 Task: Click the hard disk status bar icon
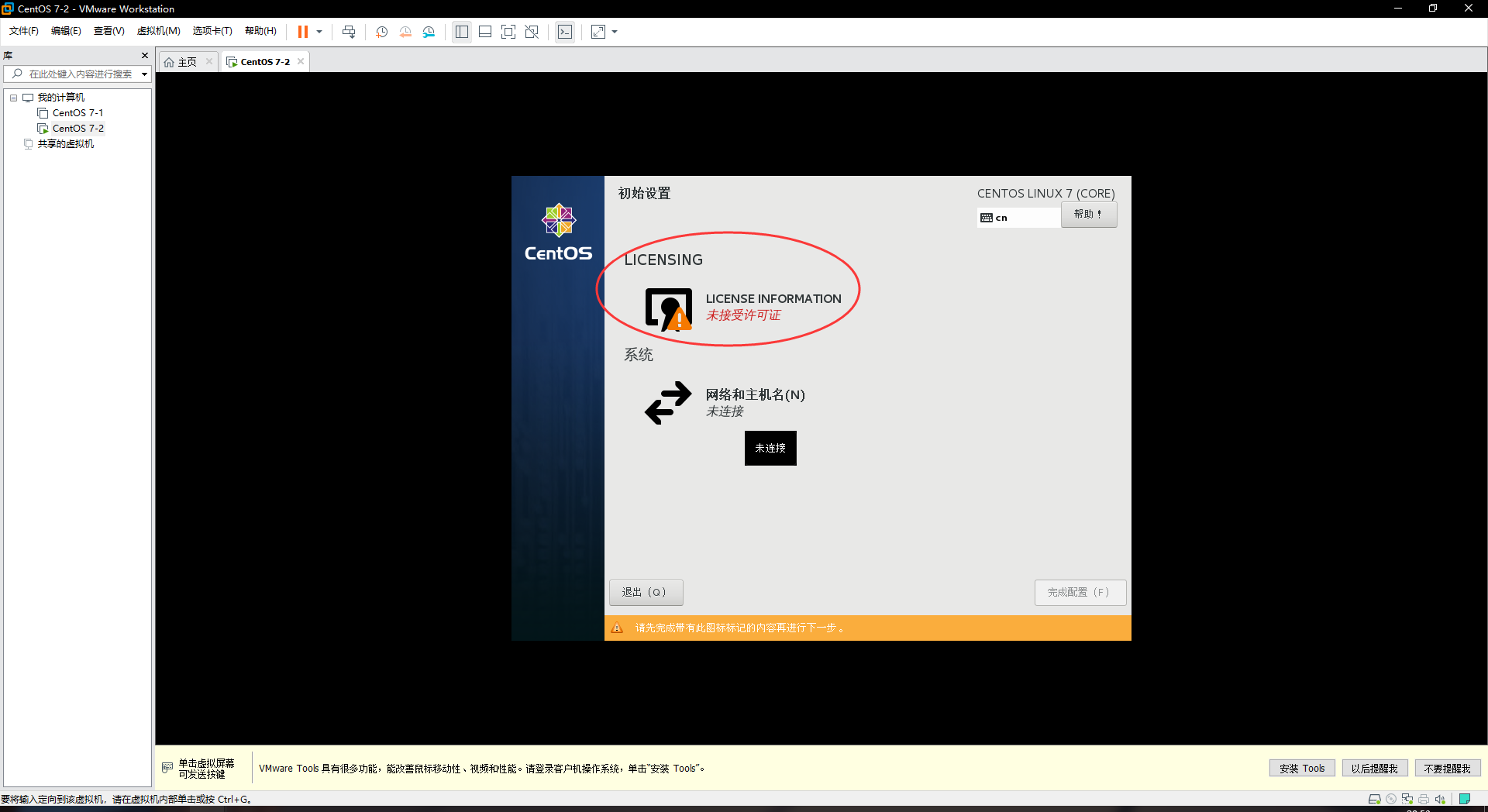click(1375, 799)
